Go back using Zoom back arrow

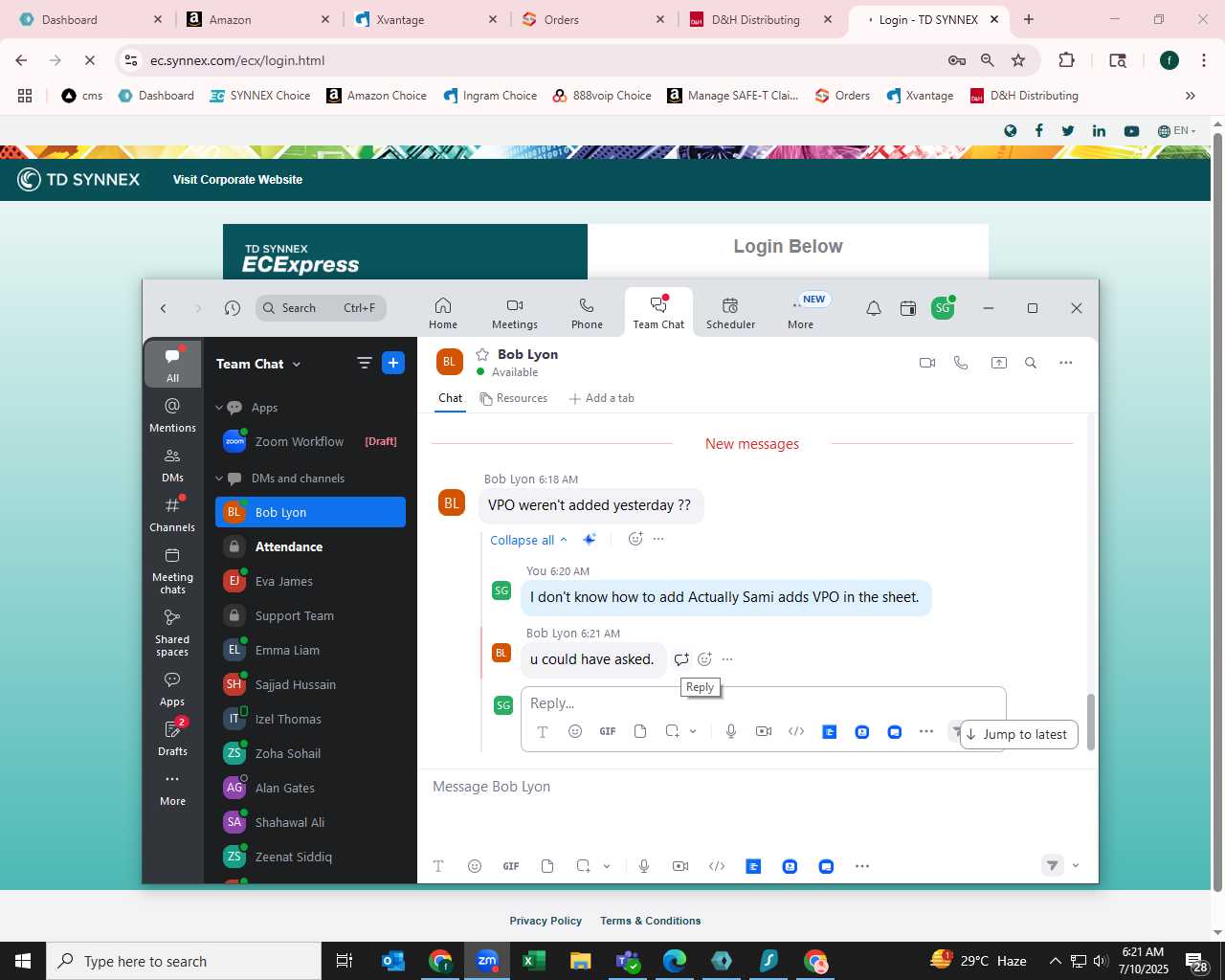tap(164, 308)
